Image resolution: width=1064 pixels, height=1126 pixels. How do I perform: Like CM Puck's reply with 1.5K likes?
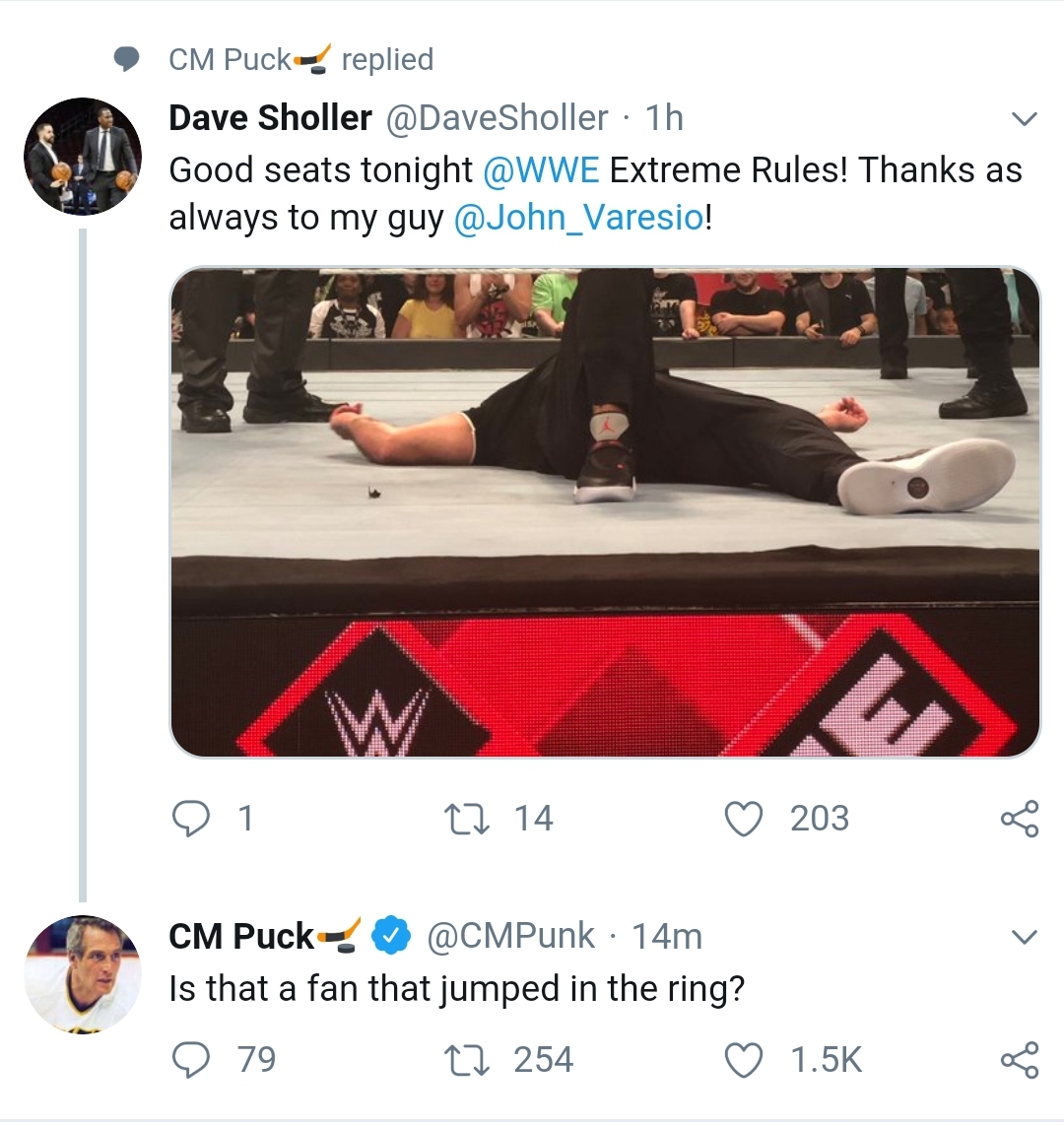tap(743, 1060)
